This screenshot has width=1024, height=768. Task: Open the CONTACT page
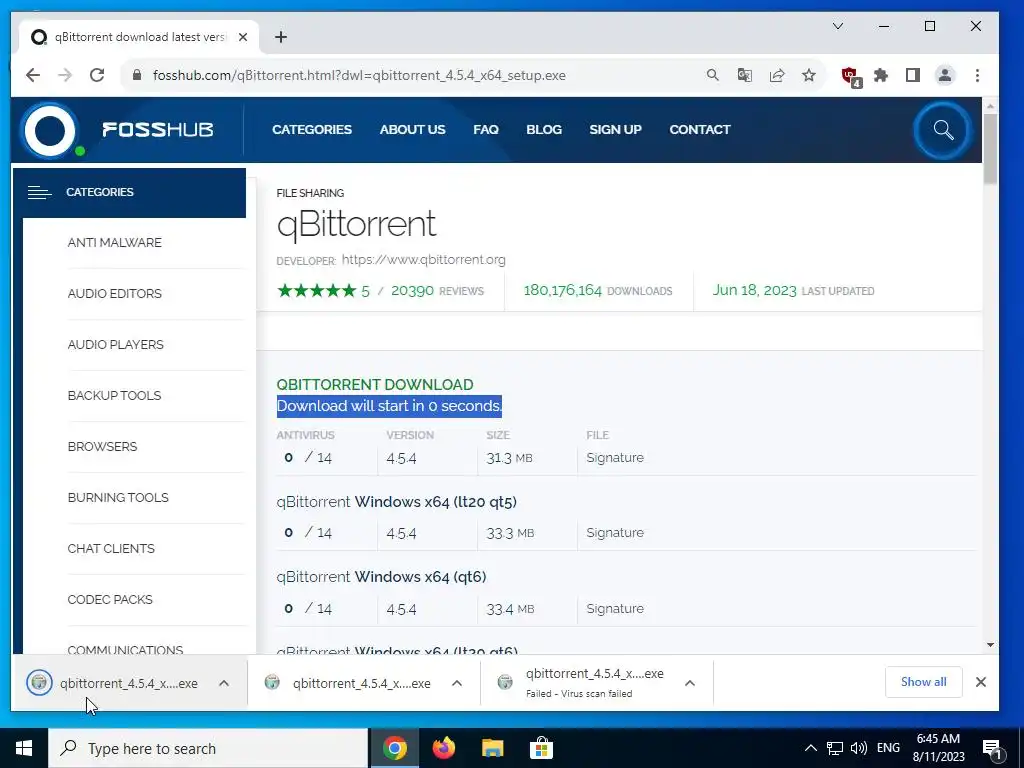pos(699,129)
